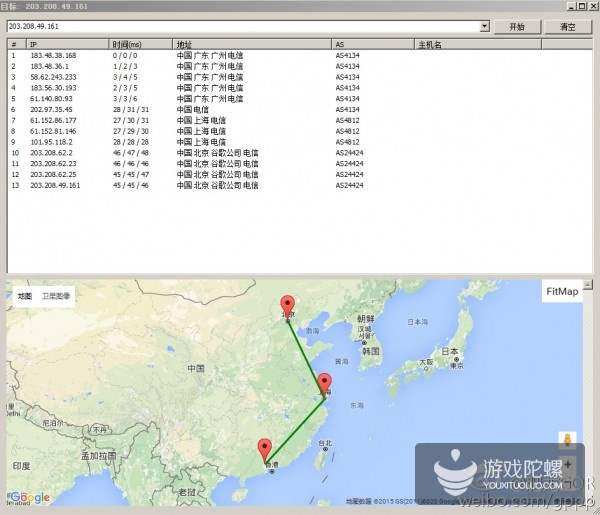Click the FitMap button on map

pos(561,292)
